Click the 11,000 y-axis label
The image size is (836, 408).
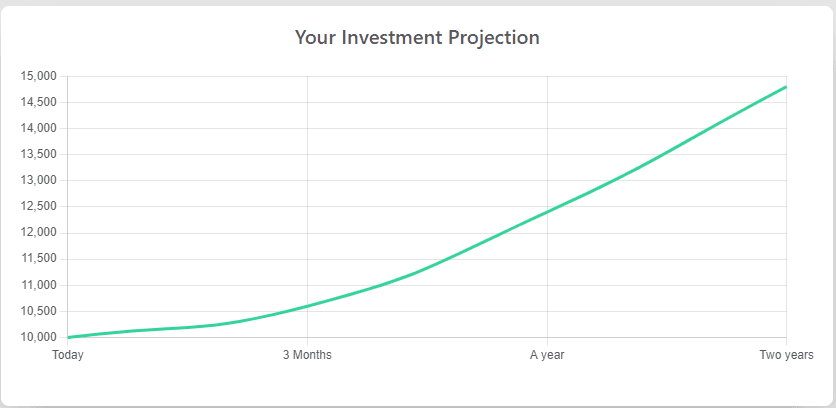click(38, 285)
